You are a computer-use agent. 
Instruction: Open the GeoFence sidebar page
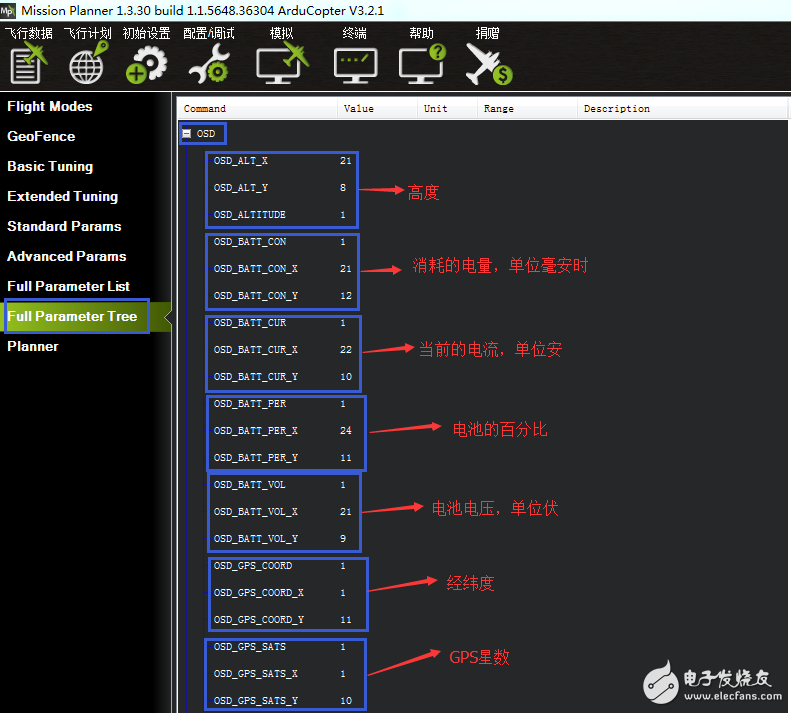tap(41, 136)
